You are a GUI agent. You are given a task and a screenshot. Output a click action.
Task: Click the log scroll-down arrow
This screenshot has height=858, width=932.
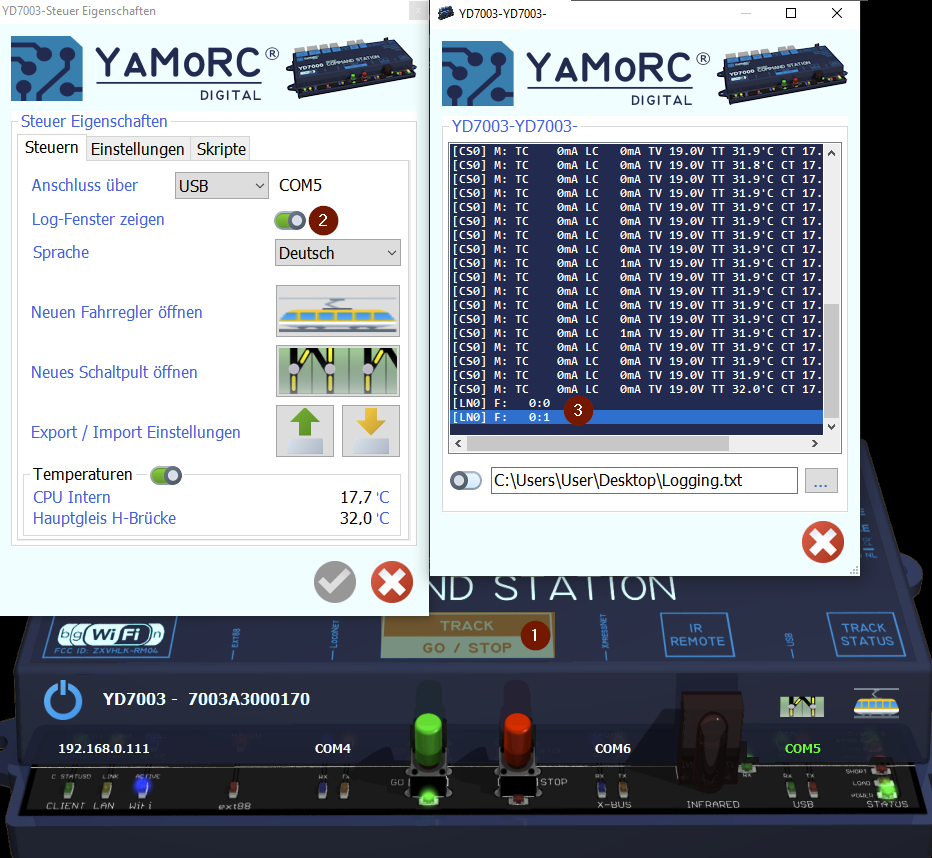tap(832, 427)
